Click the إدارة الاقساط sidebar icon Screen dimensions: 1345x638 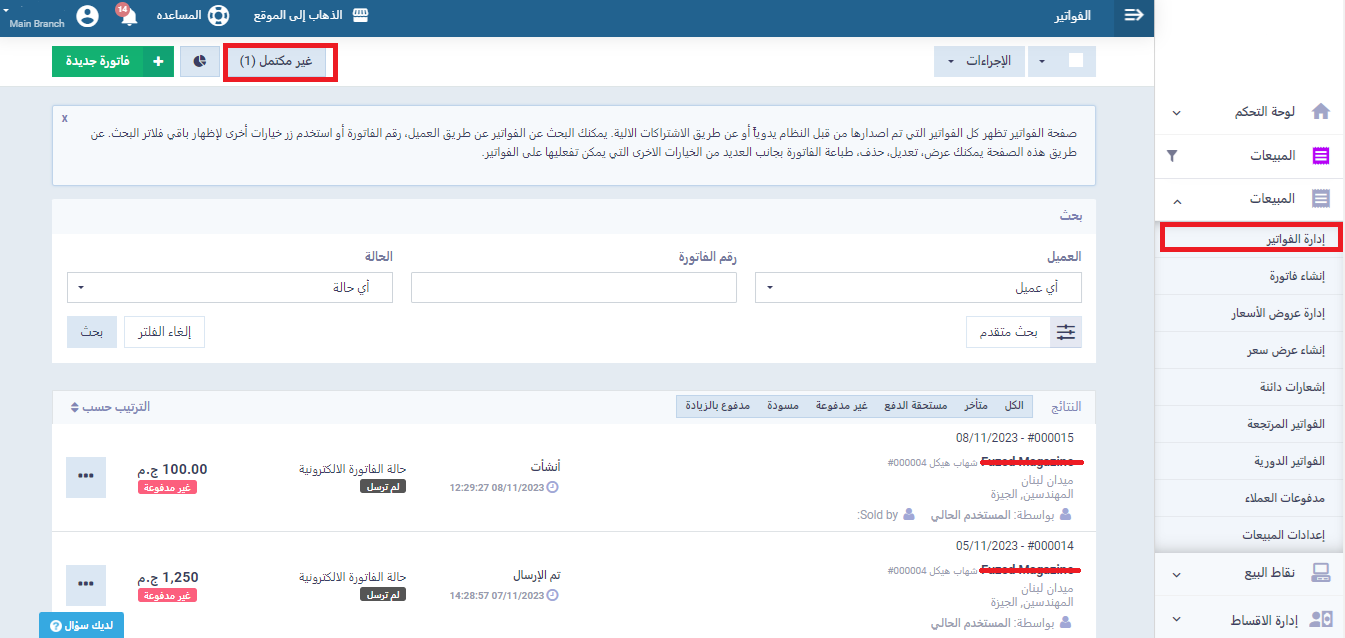[x=1321, y=621]
